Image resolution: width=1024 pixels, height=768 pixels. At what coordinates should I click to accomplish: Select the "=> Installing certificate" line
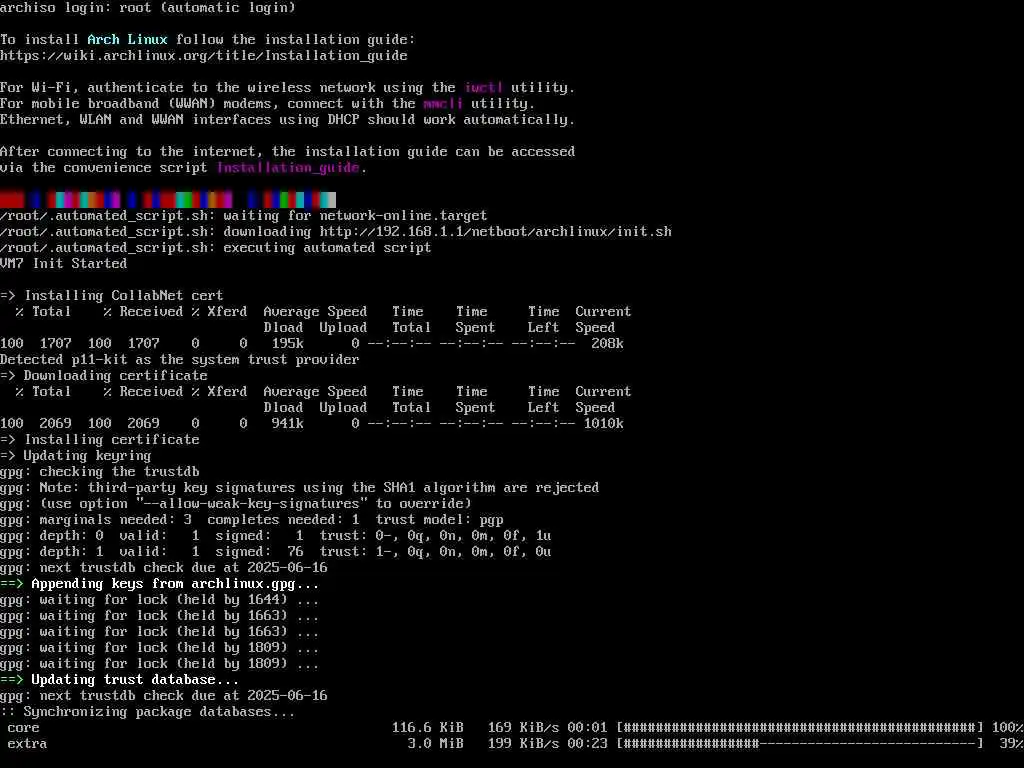tap(100, 440)
